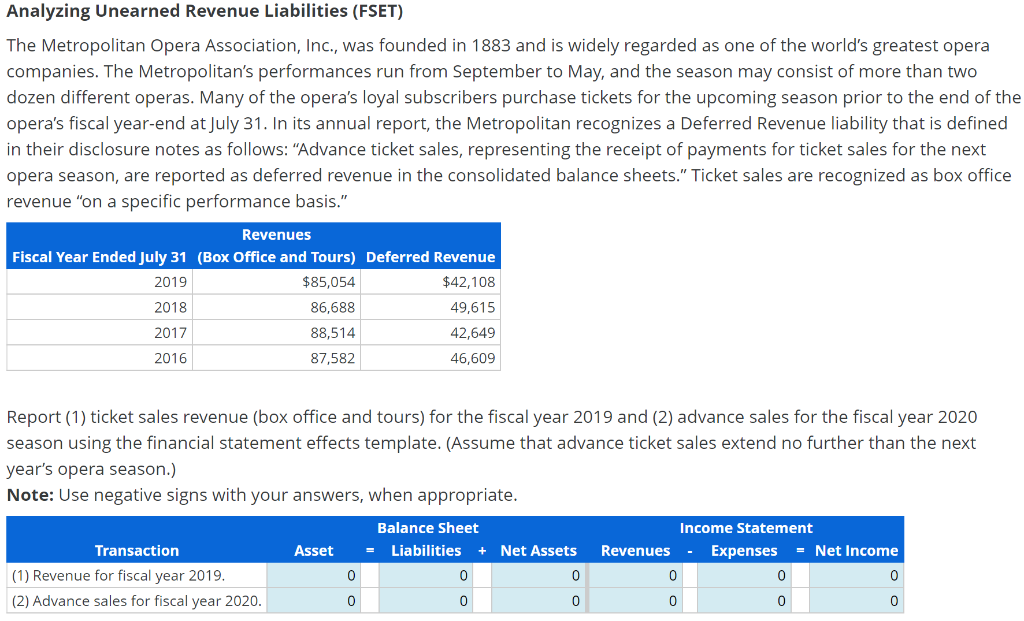
Task: Select the 86,688 revenue value for 2018
Action: (x=332, y=308)
